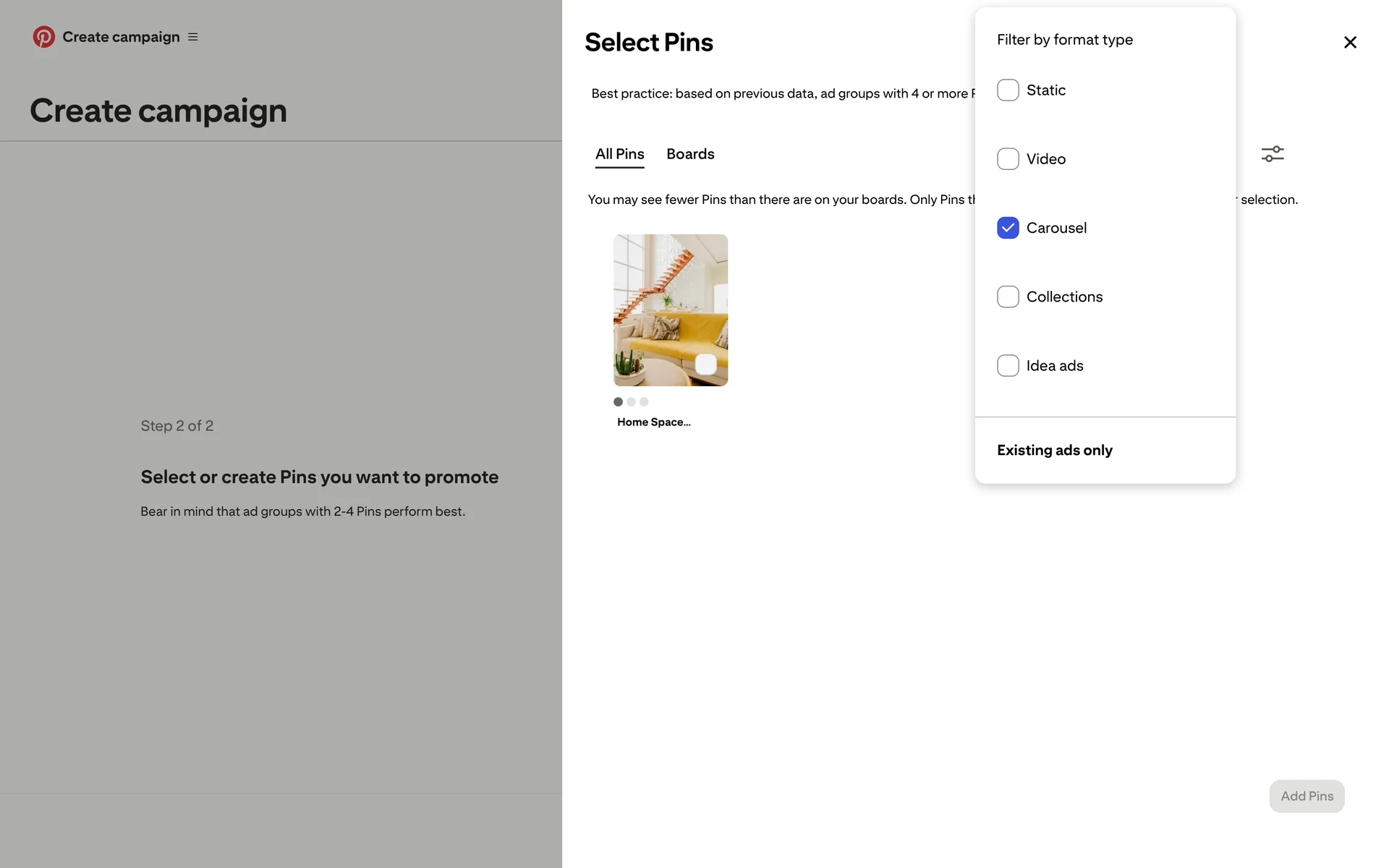Image resolution: width=1389 pixels, height=868 pixels.
Task: Click the Pinterest logo icon
Action: pyautogui.click(x=44, y=37)
